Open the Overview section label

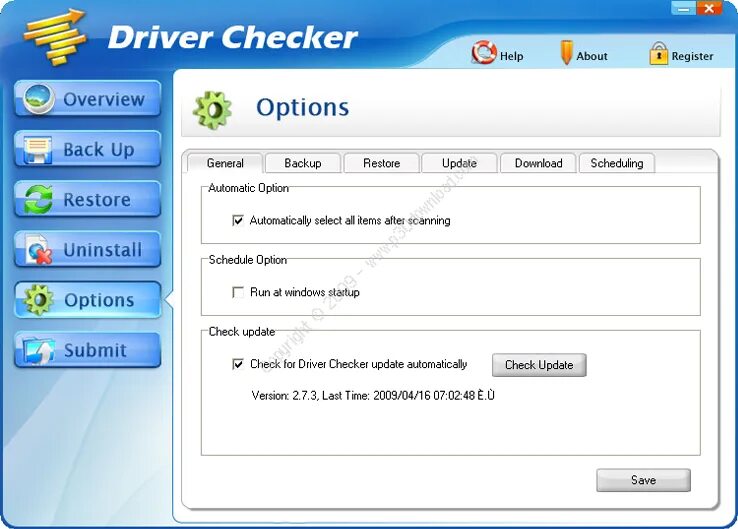(104, 99)
